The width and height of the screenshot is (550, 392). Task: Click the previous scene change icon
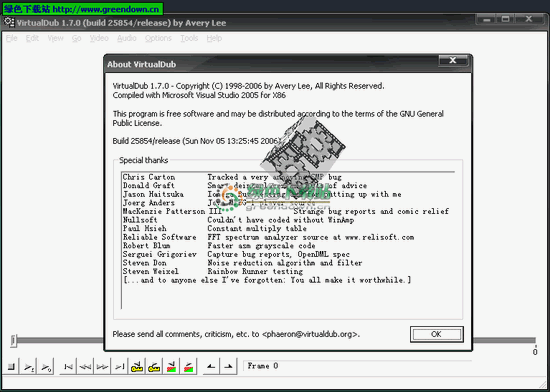coord(171,367)
